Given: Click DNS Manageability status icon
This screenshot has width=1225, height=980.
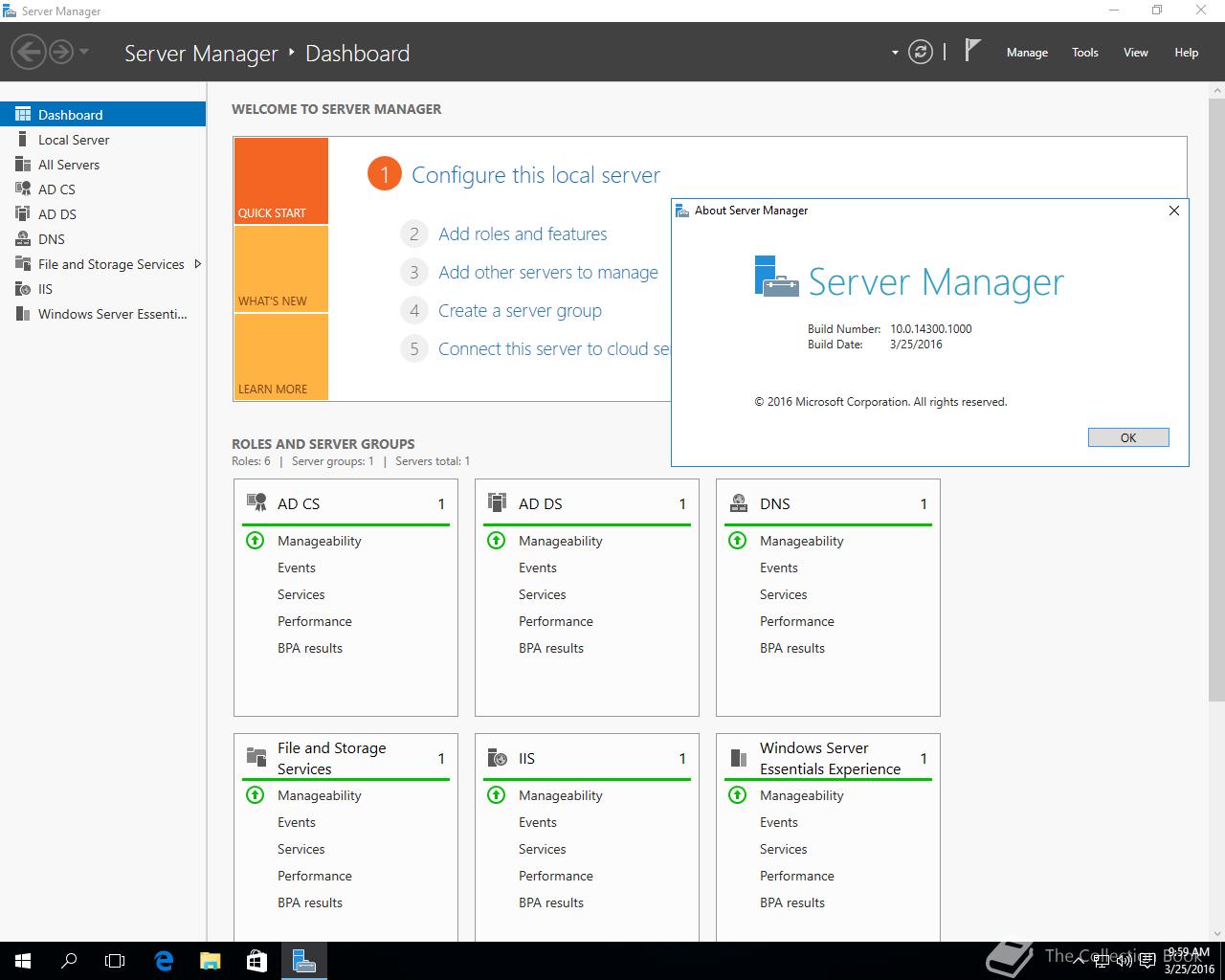Looking at the screenshot, I should [x=737, y=540].
